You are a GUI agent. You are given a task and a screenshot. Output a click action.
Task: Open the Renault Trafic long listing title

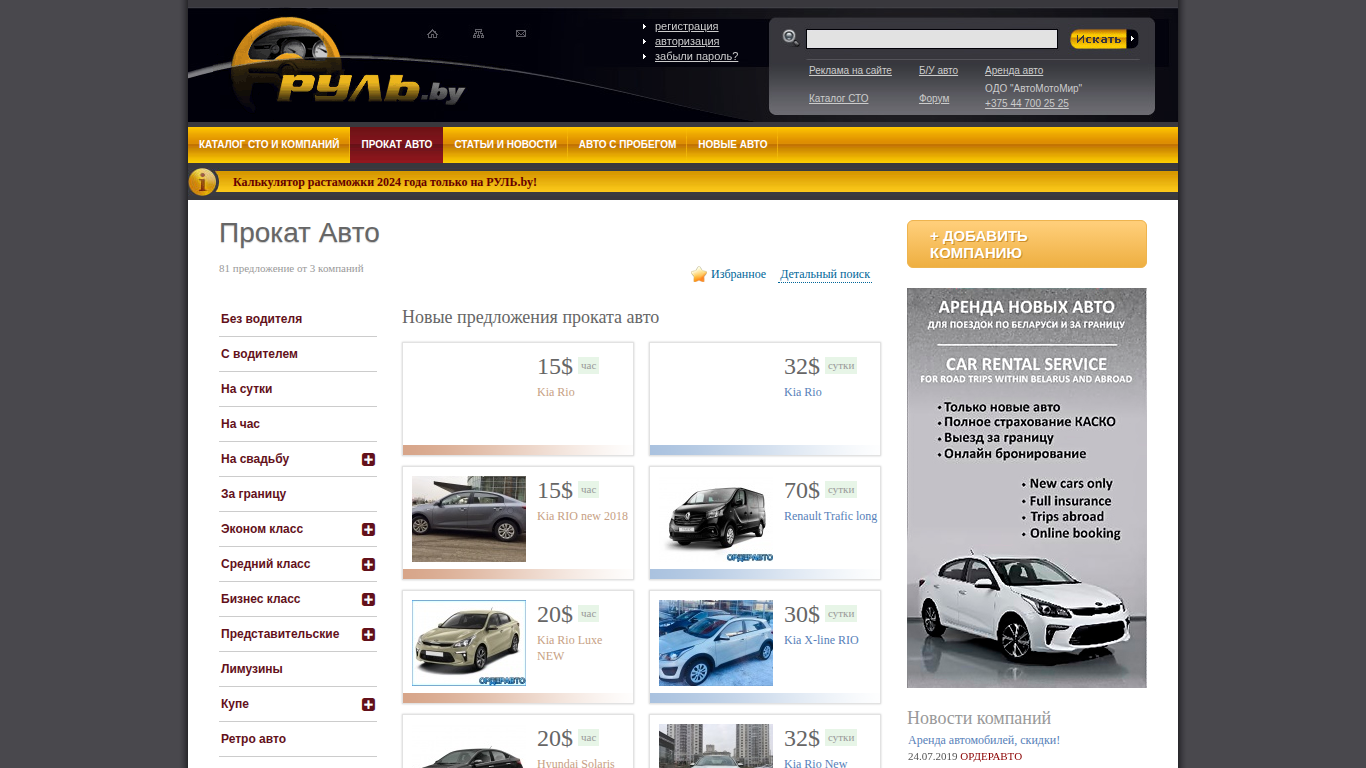point(830,516)
